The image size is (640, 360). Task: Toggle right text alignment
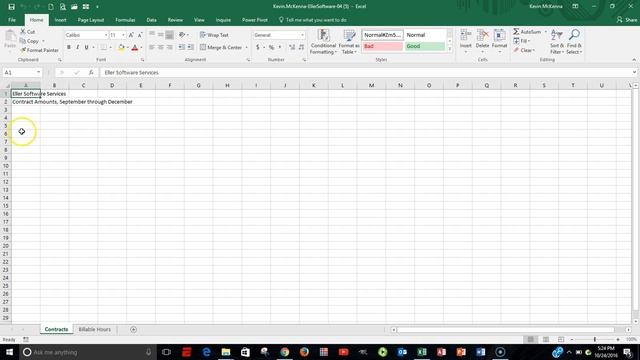pos(170,47)
